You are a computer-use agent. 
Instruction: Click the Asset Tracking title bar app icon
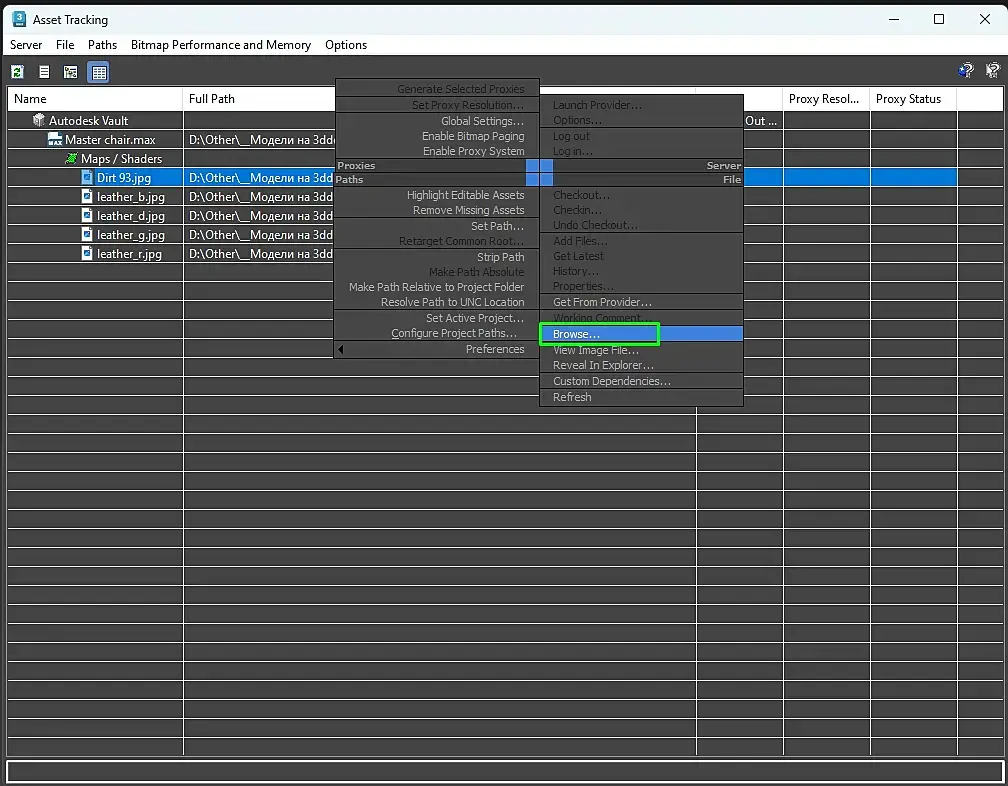click(19, 19)
